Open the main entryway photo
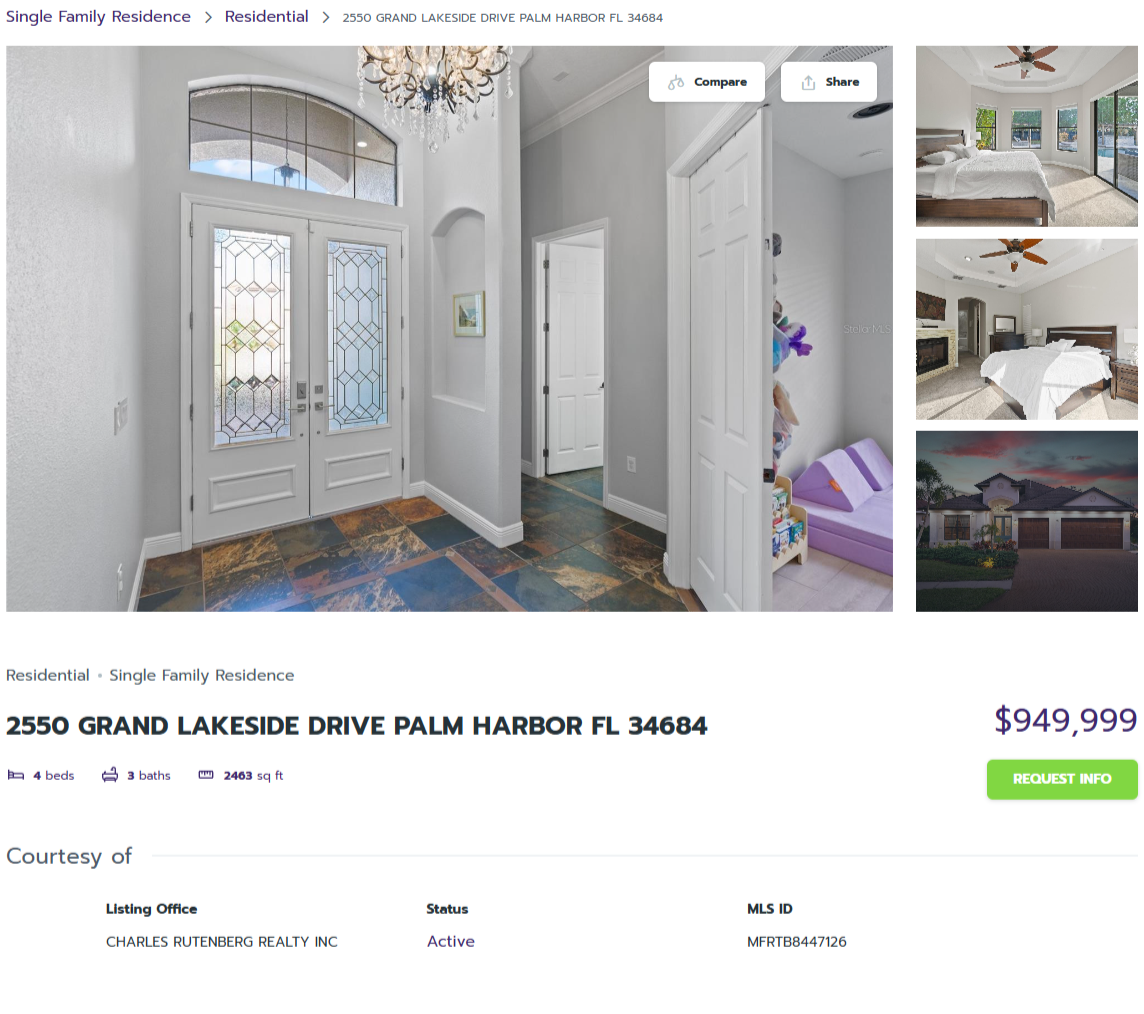Image resolution: width=1144 pixels, height=1014 pixels. pos(449,328)
